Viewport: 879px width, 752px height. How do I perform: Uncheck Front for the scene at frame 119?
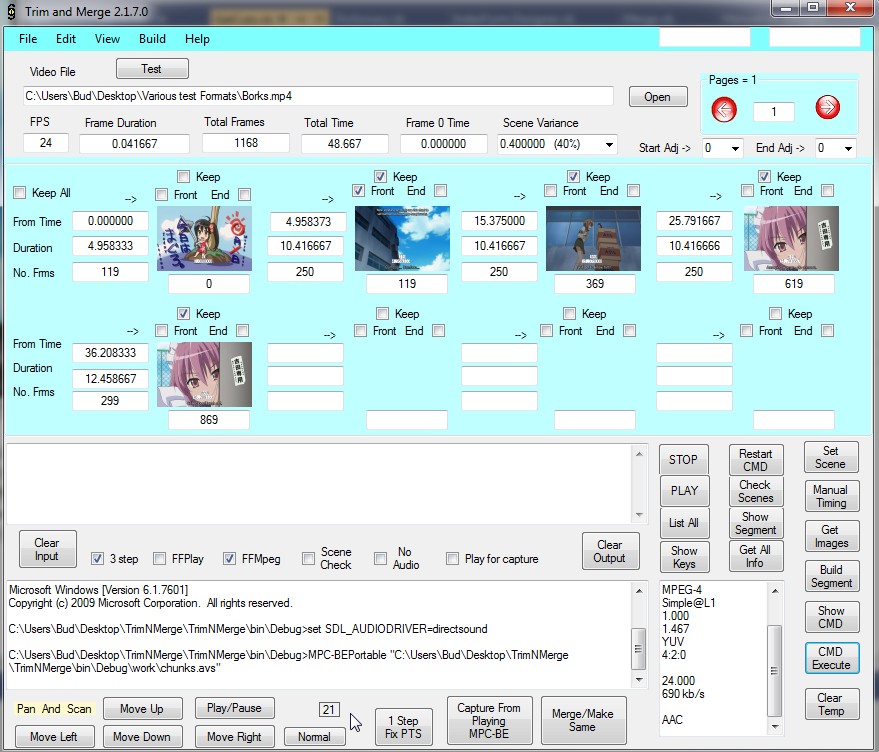[x=358, y=191]
